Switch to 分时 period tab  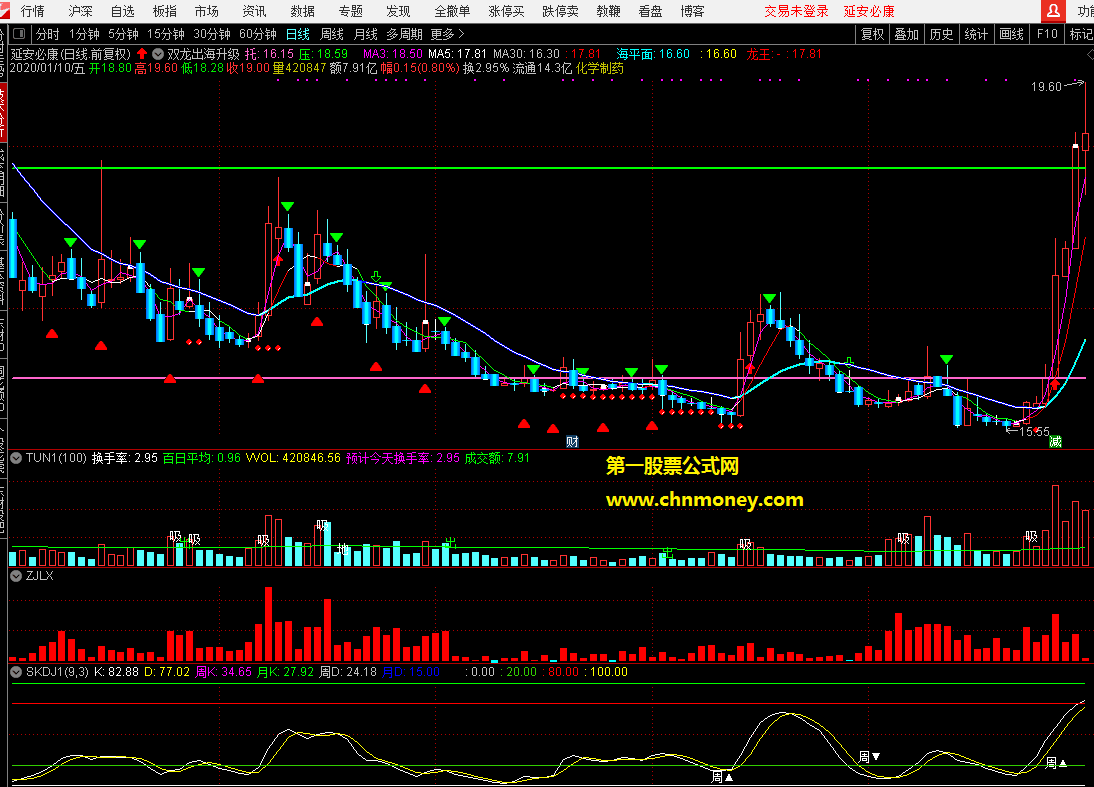click(x=47, y=33)
